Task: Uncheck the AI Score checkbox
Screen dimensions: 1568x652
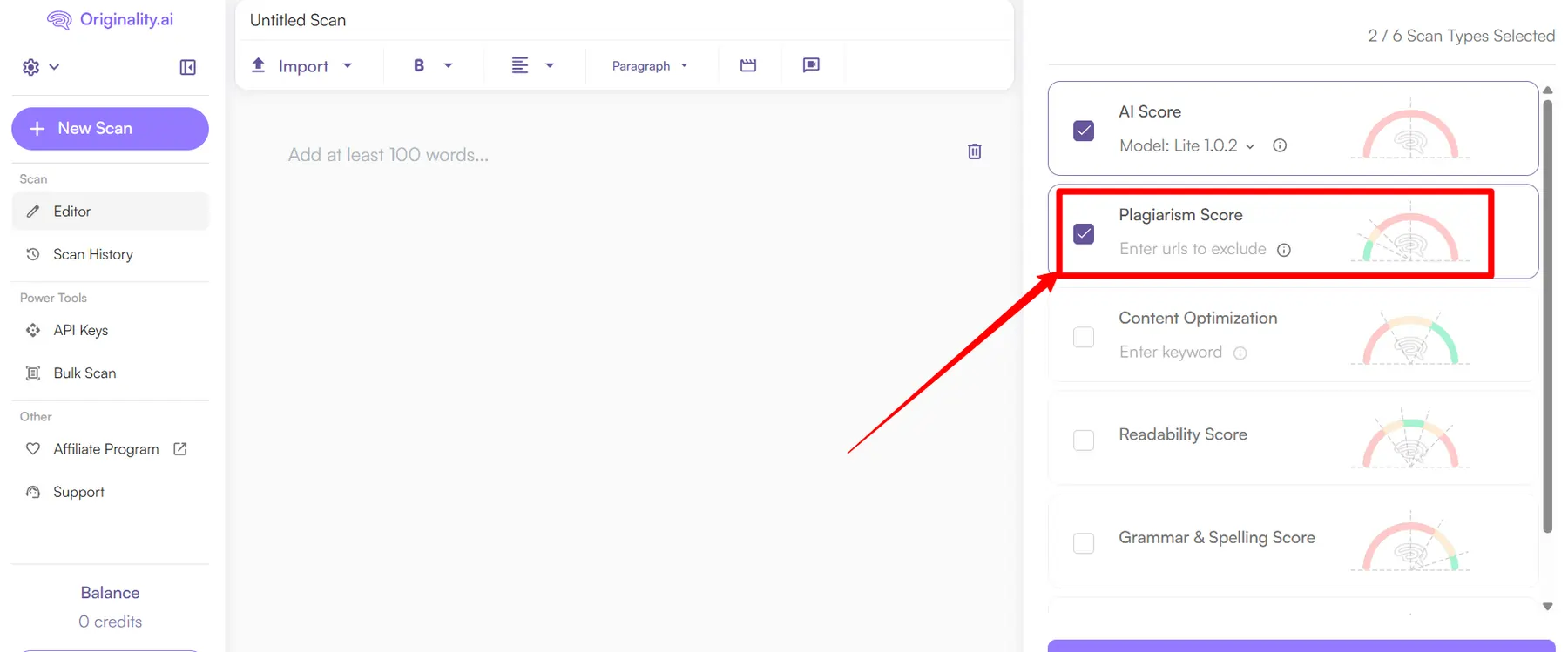Action: pyautogui.click(x=1084, y=131)
